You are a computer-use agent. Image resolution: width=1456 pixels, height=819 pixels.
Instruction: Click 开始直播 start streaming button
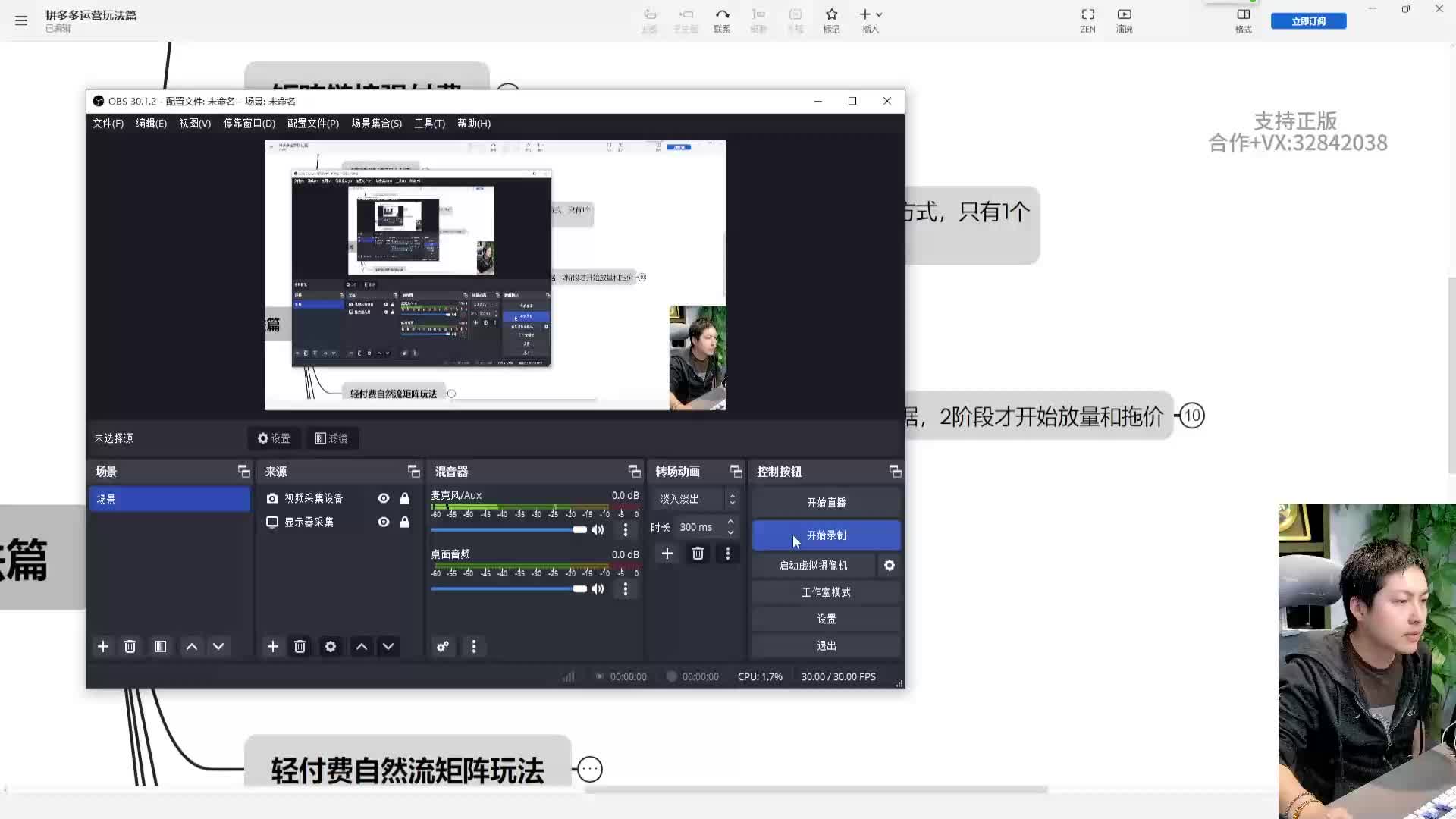pos(827,503)
